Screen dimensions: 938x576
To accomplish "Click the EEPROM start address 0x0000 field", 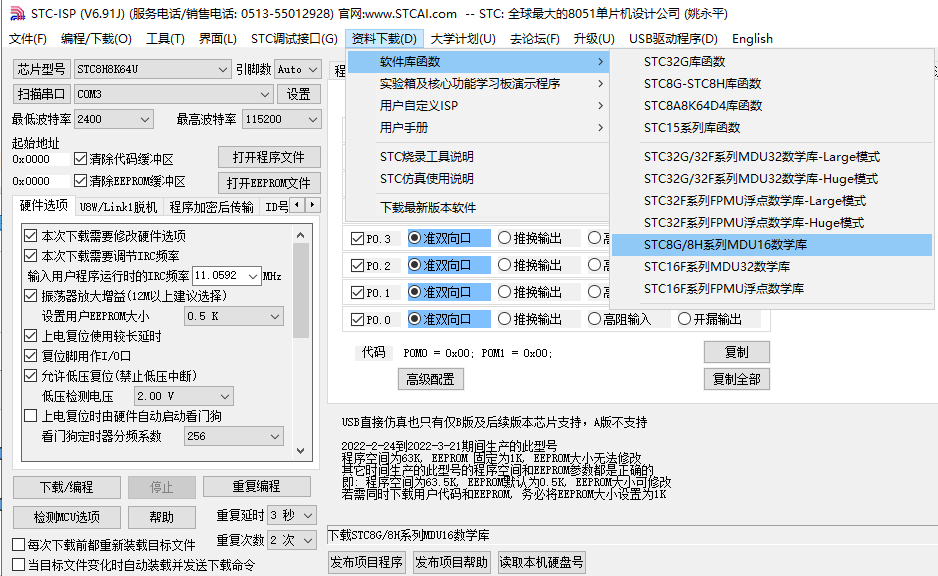I will [x=39, y=181].
